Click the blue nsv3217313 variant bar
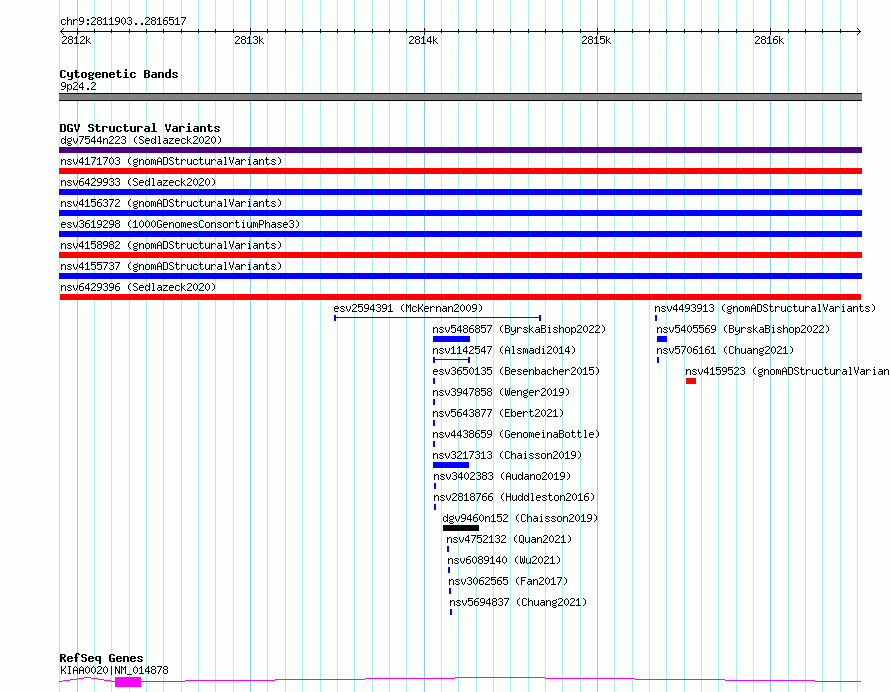The image size is (890, 692). click(451, 465)
